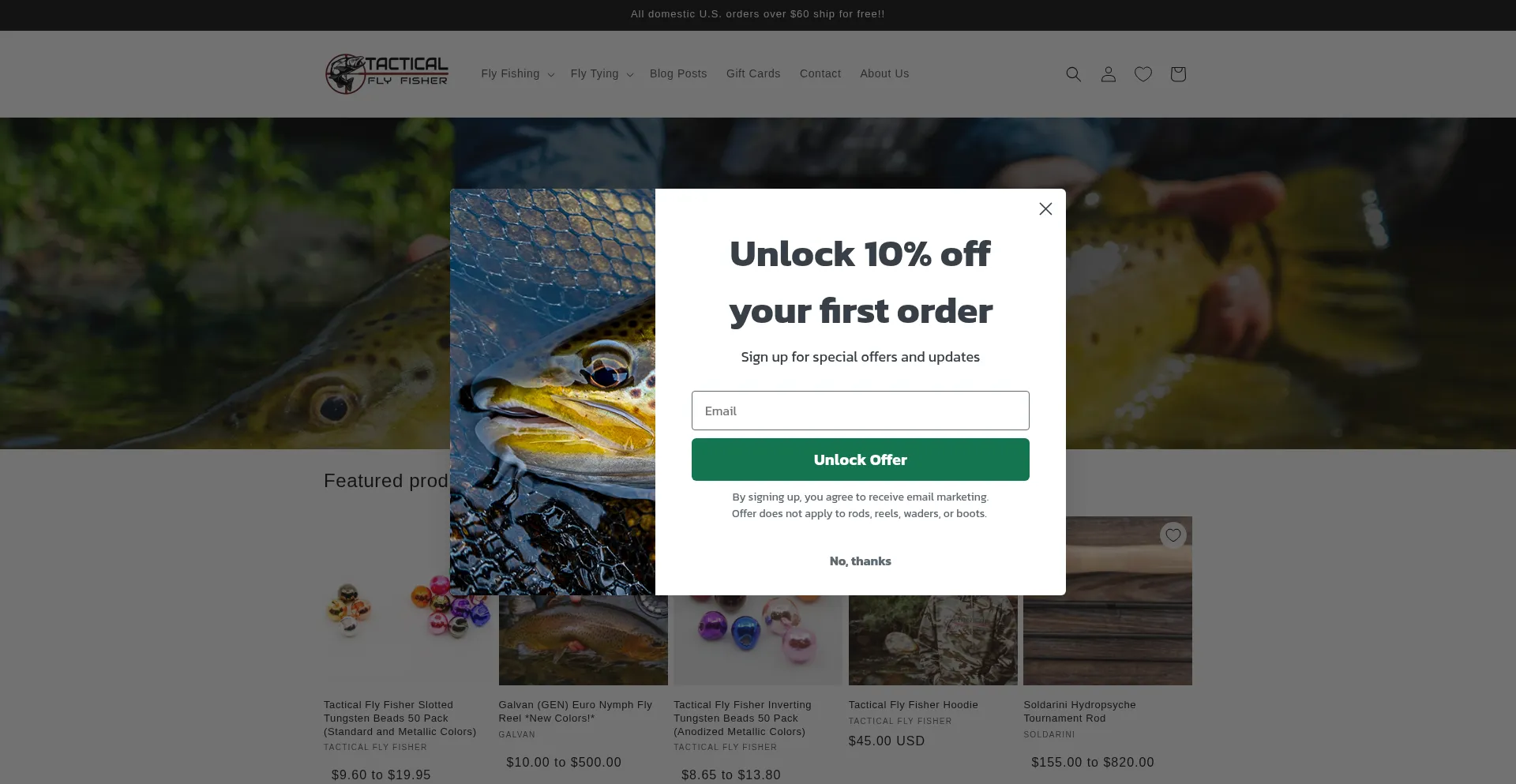Click the Tactical Fly Fisher logo
1516x784 pixels.
387,74
